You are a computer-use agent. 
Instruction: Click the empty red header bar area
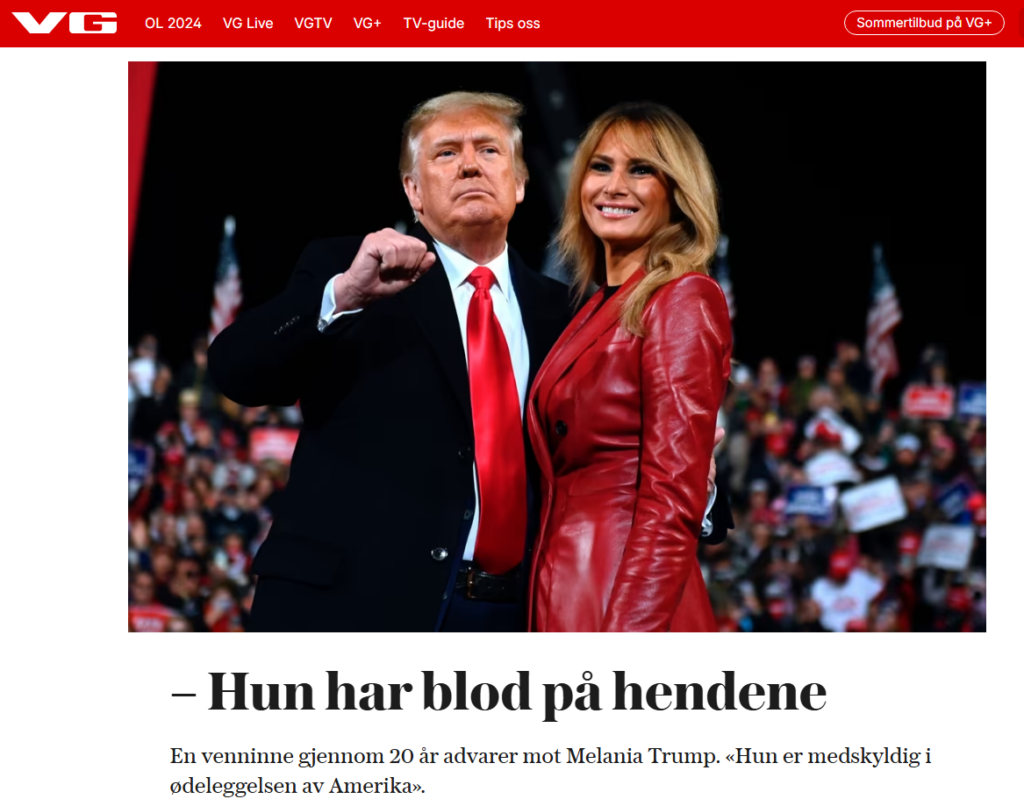tap(692, 23)
